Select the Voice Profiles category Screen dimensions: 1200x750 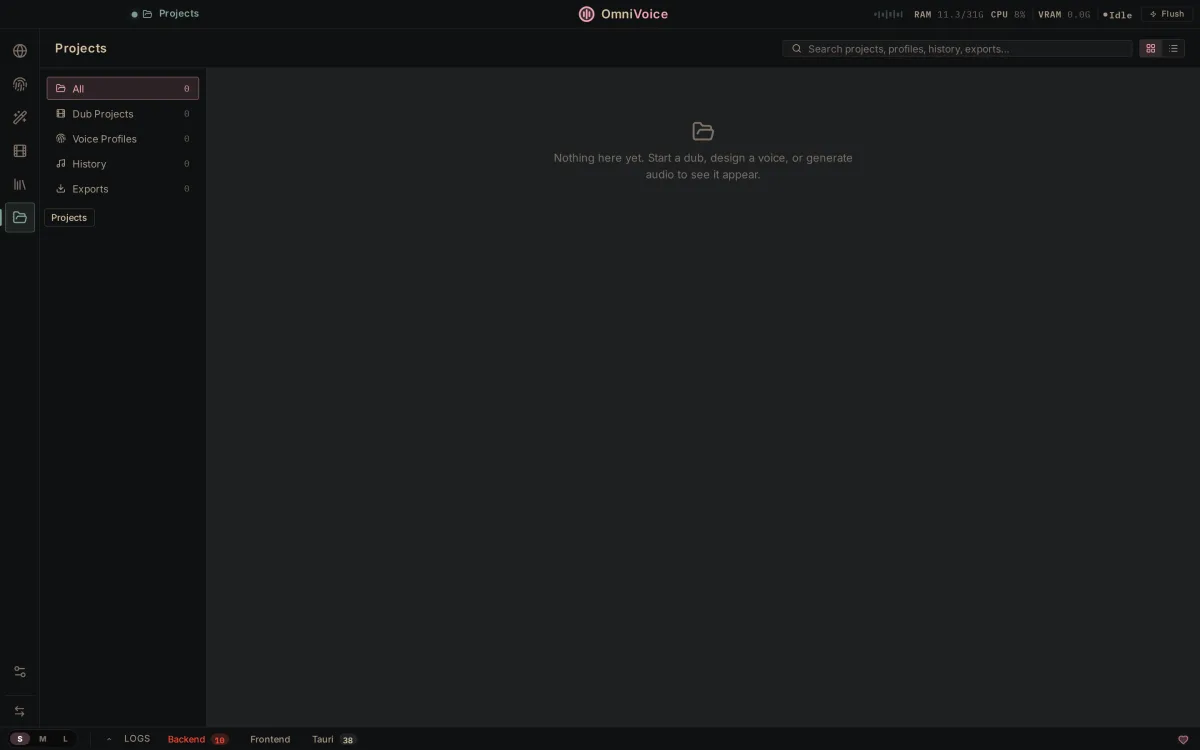coord(123,139)
